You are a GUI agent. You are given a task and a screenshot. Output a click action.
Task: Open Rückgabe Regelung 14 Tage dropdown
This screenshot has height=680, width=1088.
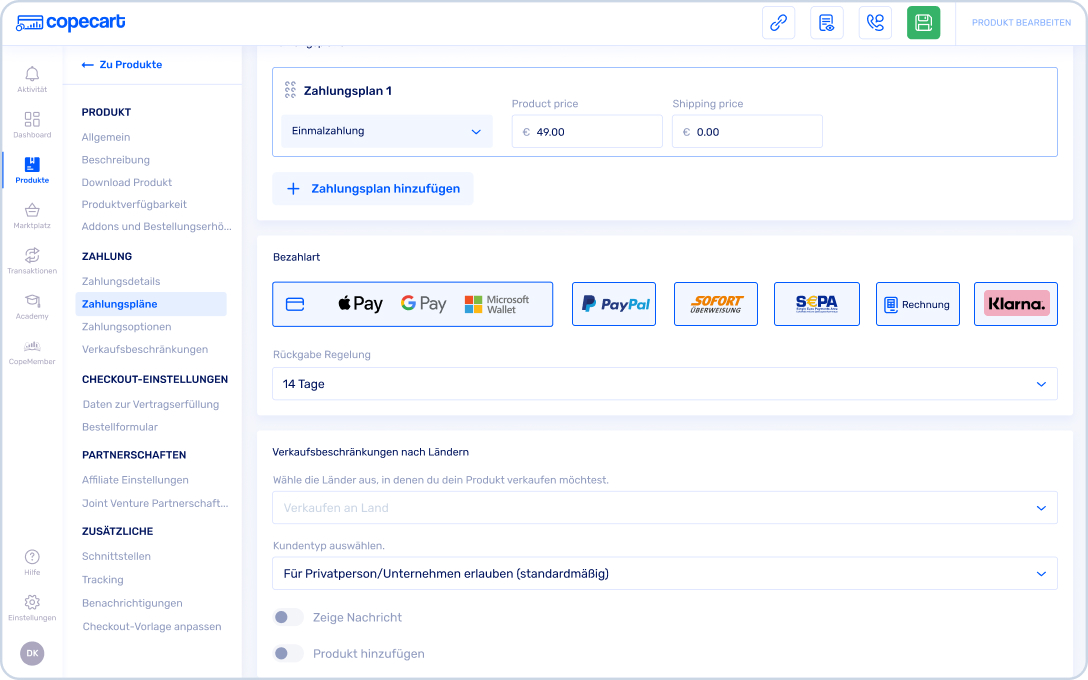coord(665,384)
